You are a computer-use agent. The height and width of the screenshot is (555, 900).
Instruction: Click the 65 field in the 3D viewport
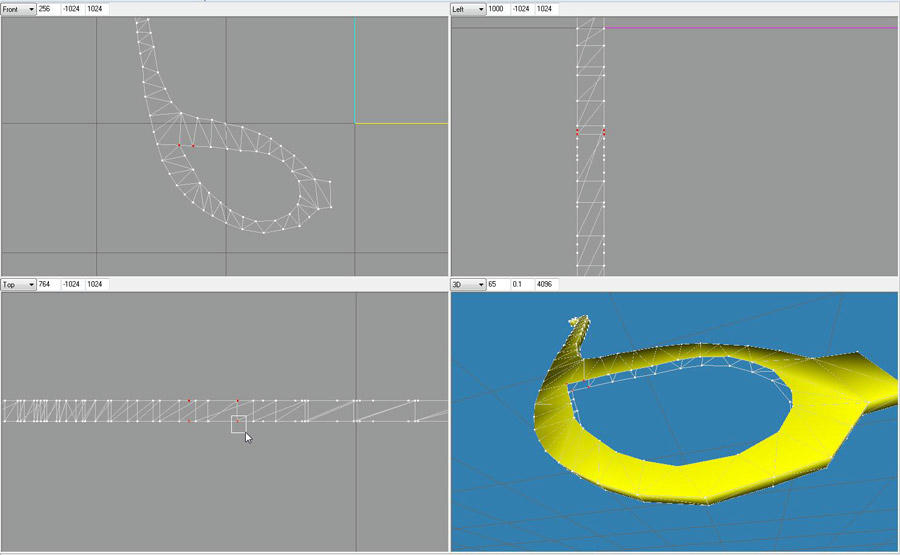(x=496, y=285)
